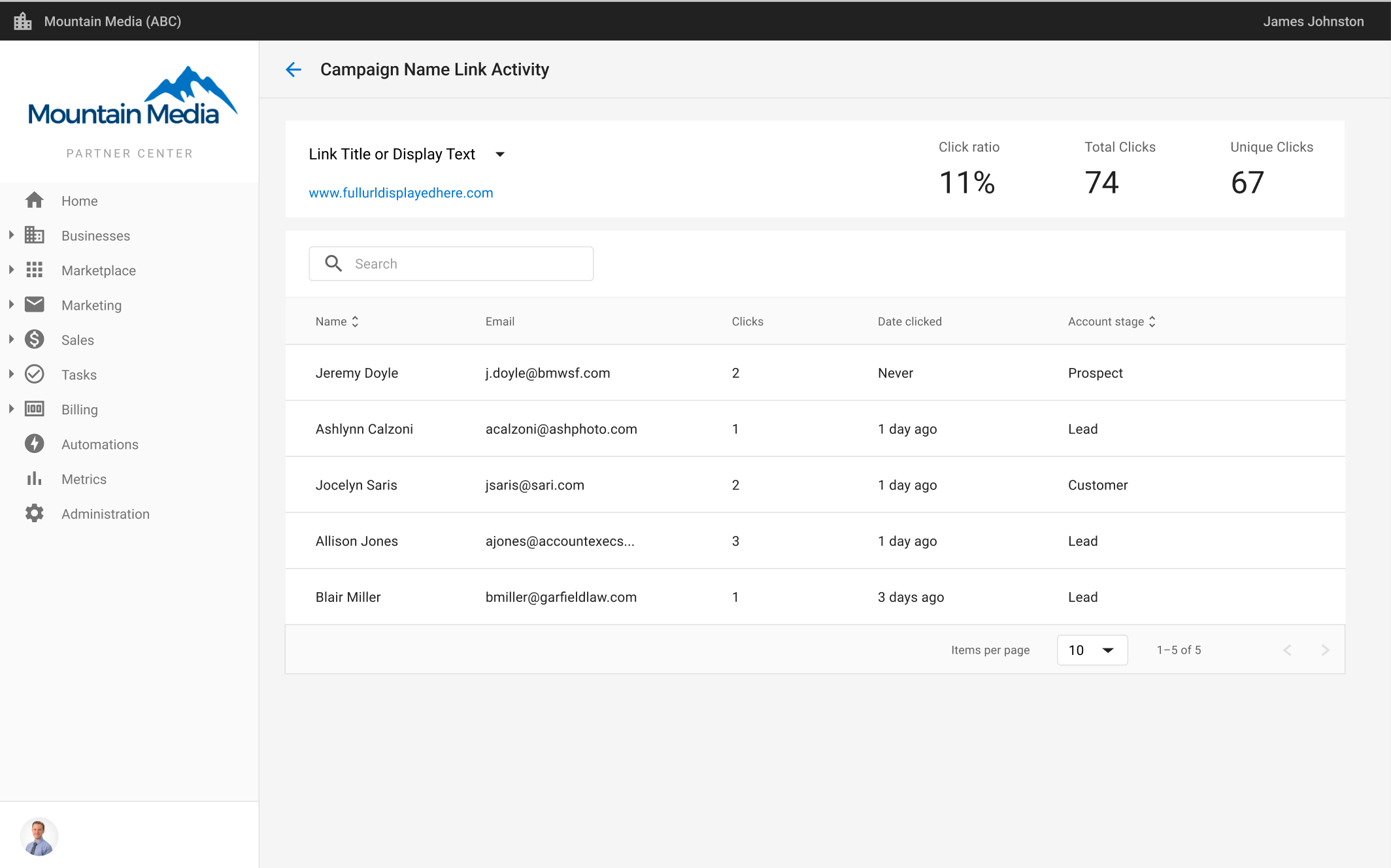Open Tasks in the sidebar

79,375
